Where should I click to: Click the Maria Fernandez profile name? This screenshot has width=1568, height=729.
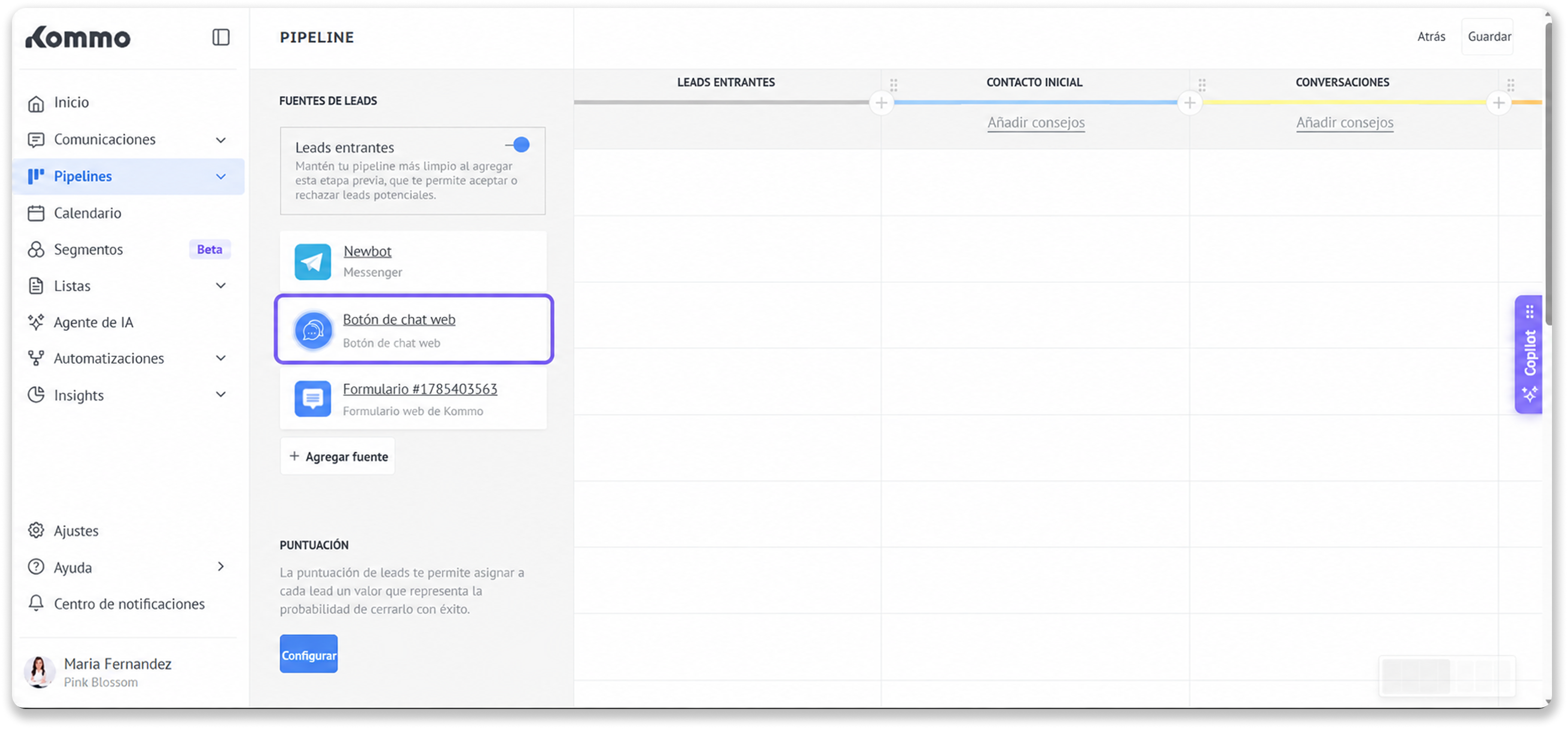pyautogui.click(x=118, y=664)
